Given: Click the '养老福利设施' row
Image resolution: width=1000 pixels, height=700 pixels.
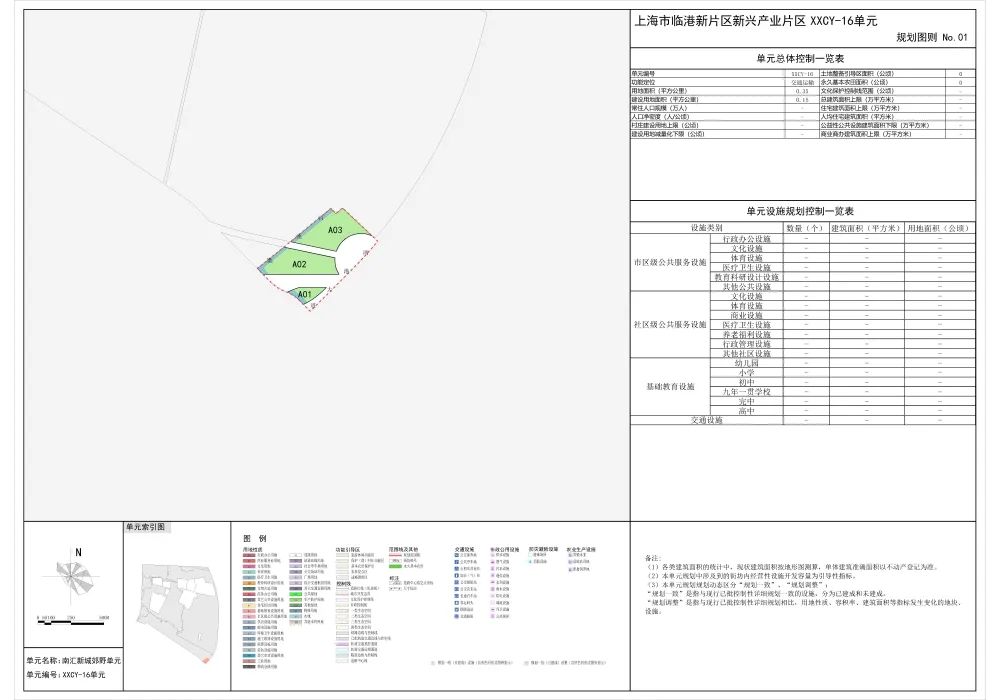Looking at the screenshot, I should [x=842, y=335].
